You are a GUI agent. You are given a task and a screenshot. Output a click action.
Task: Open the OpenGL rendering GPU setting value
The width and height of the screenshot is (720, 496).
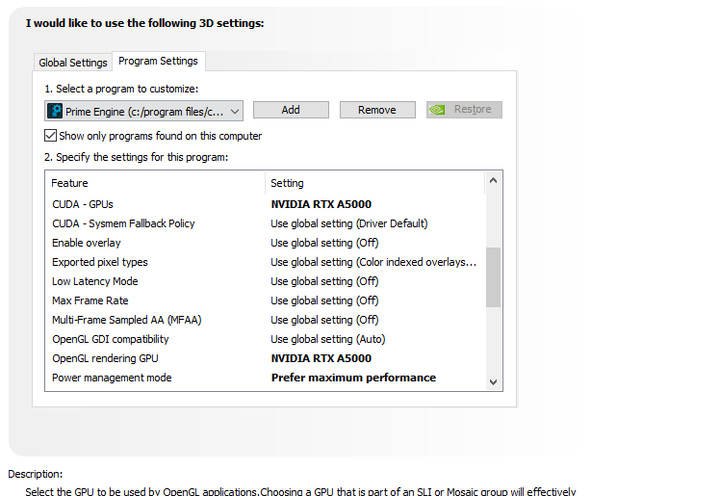pos(321,358)
